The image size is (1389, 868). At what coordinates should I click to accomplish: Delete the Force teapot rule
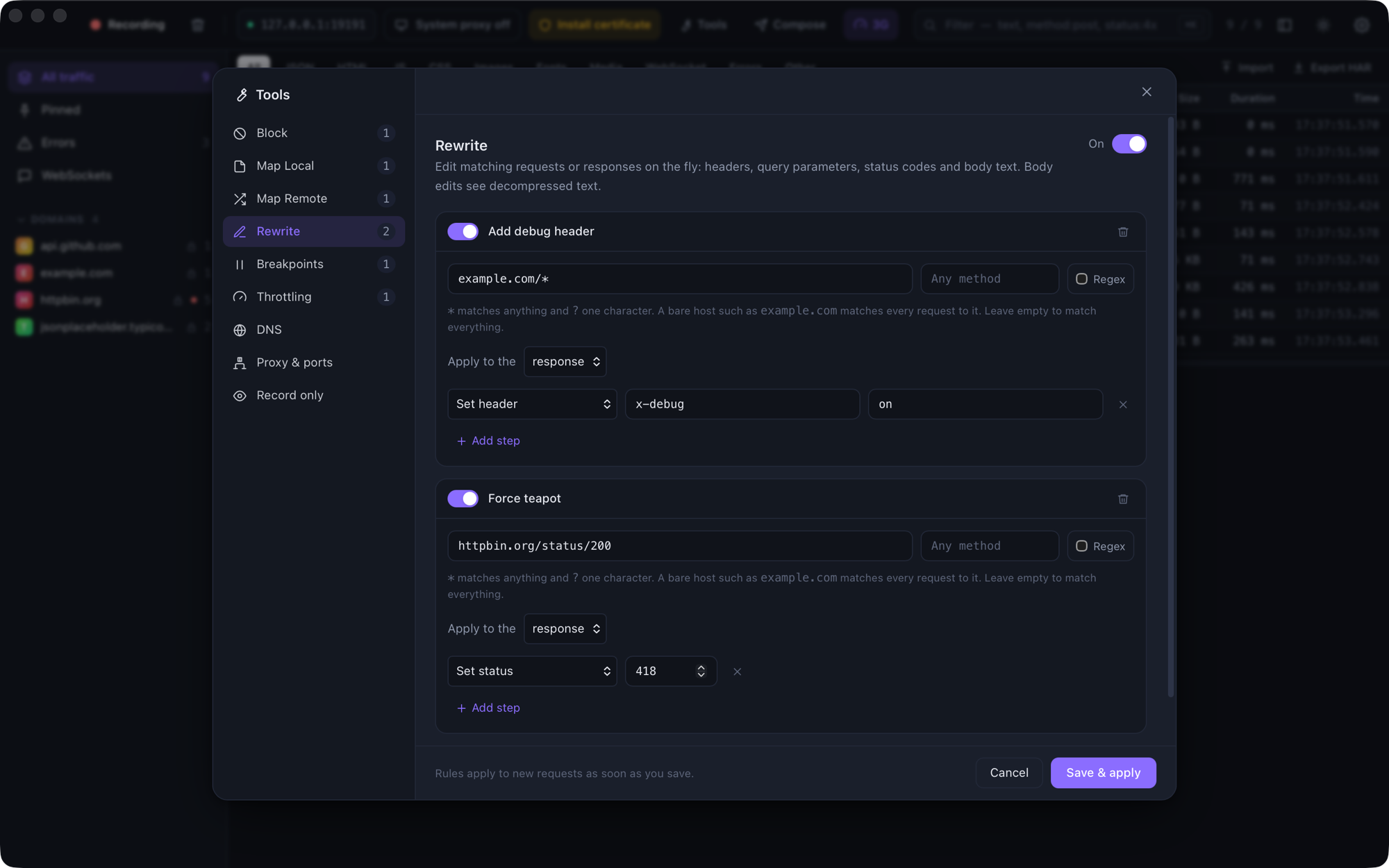[1123, 499]
